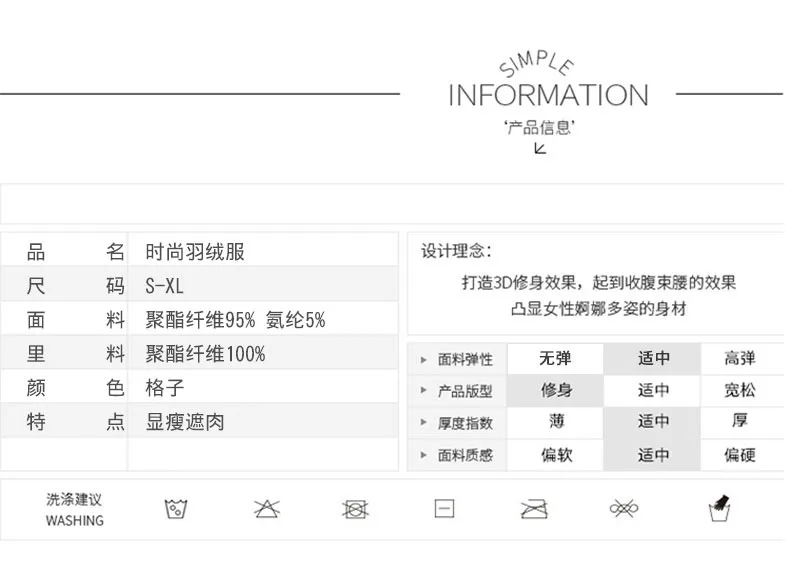Image resolution: width=790 pixels, height=571 pixels.
Task: Click lining value 聚酯纤维100%
Action: [205, 354]
